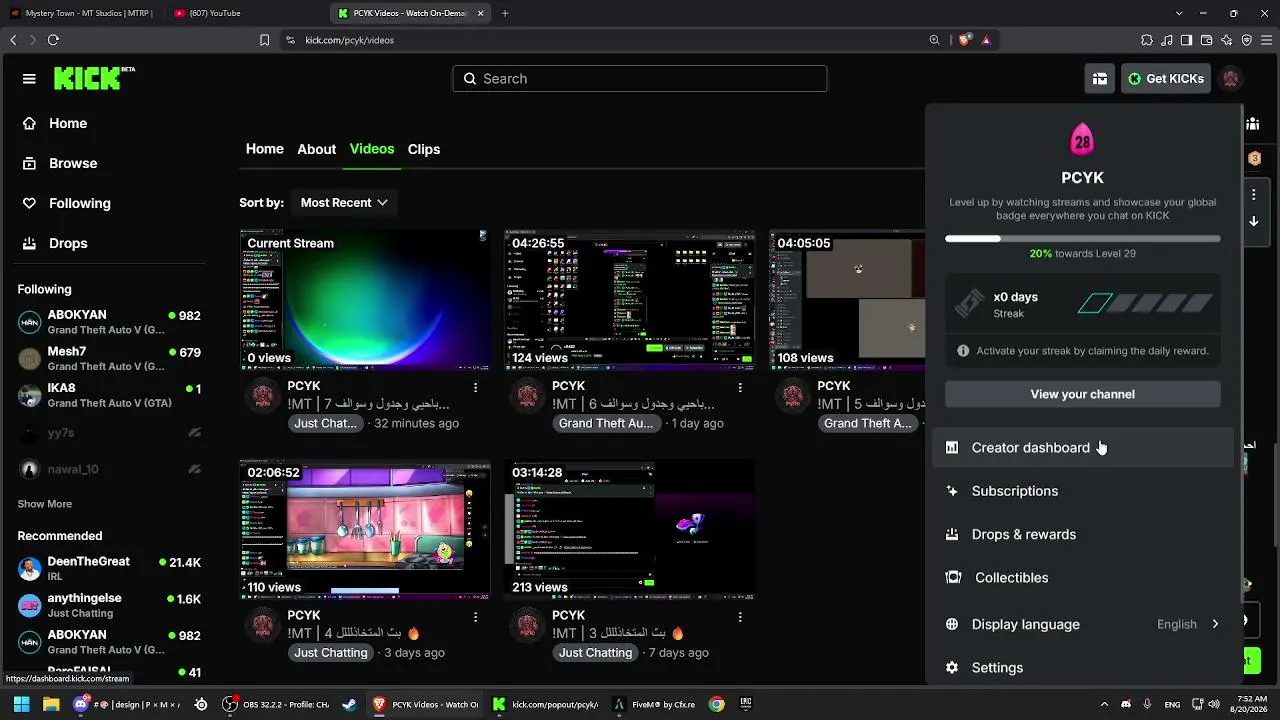Open Mesh7 channel in Following list
Screen dimensions: 1280x720
(x=109, y=358)
